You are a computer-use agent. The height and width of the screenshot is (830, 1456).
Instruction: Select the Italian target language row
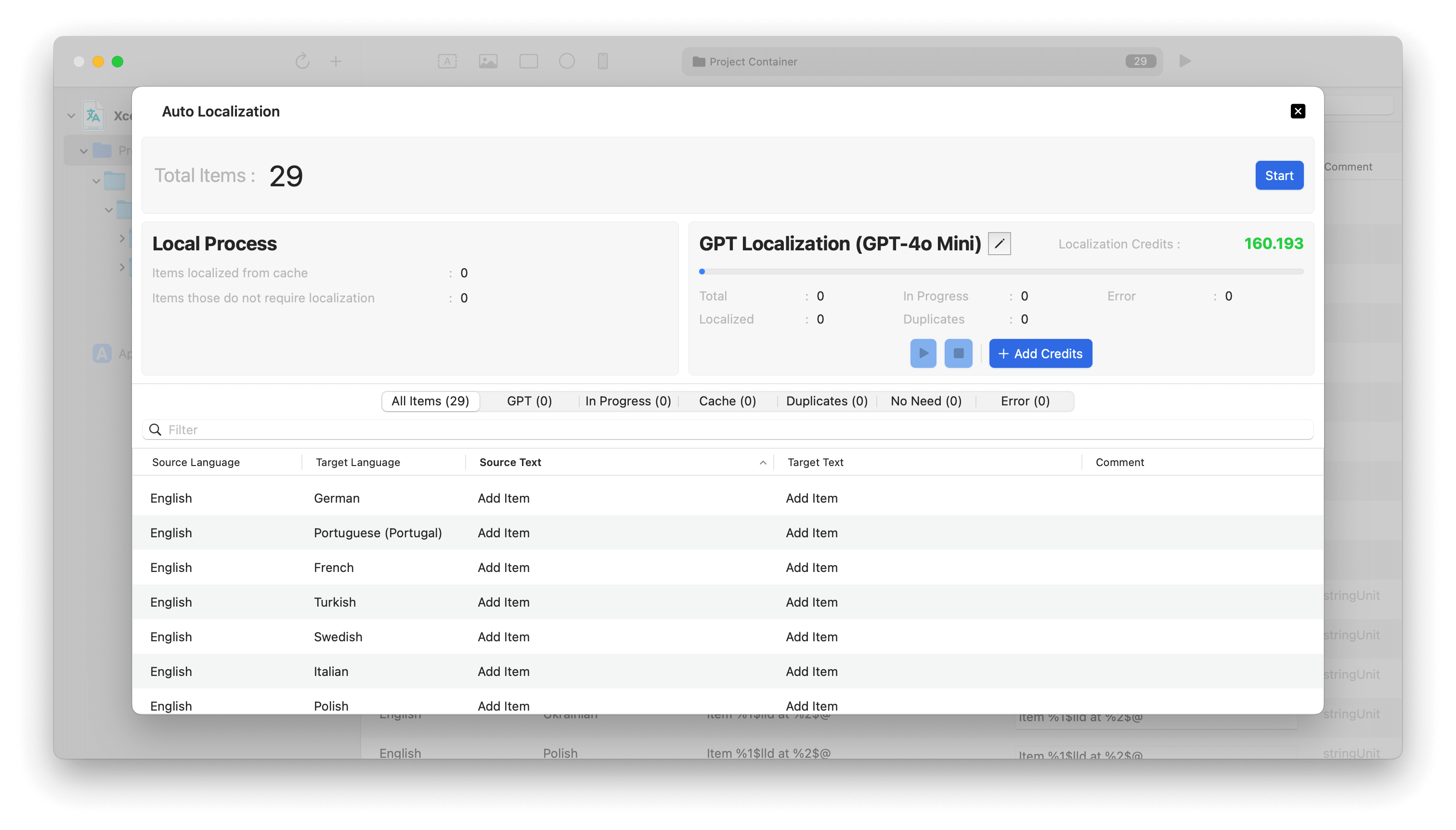[728, 672]
